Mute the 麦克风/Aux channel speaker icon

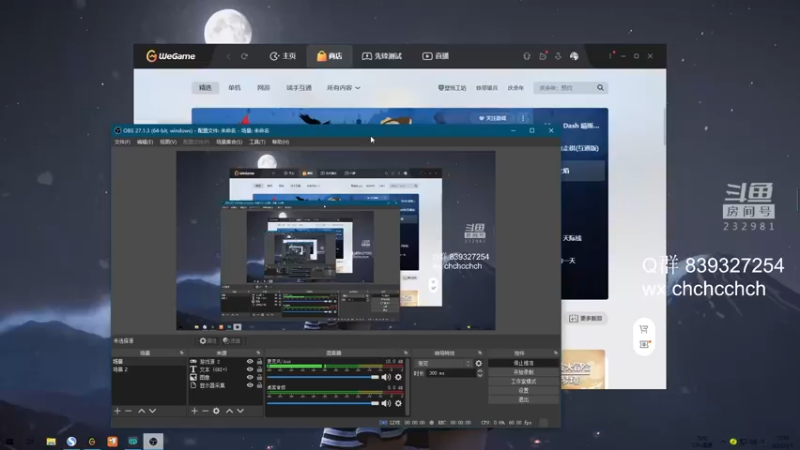tap(386, 377)
